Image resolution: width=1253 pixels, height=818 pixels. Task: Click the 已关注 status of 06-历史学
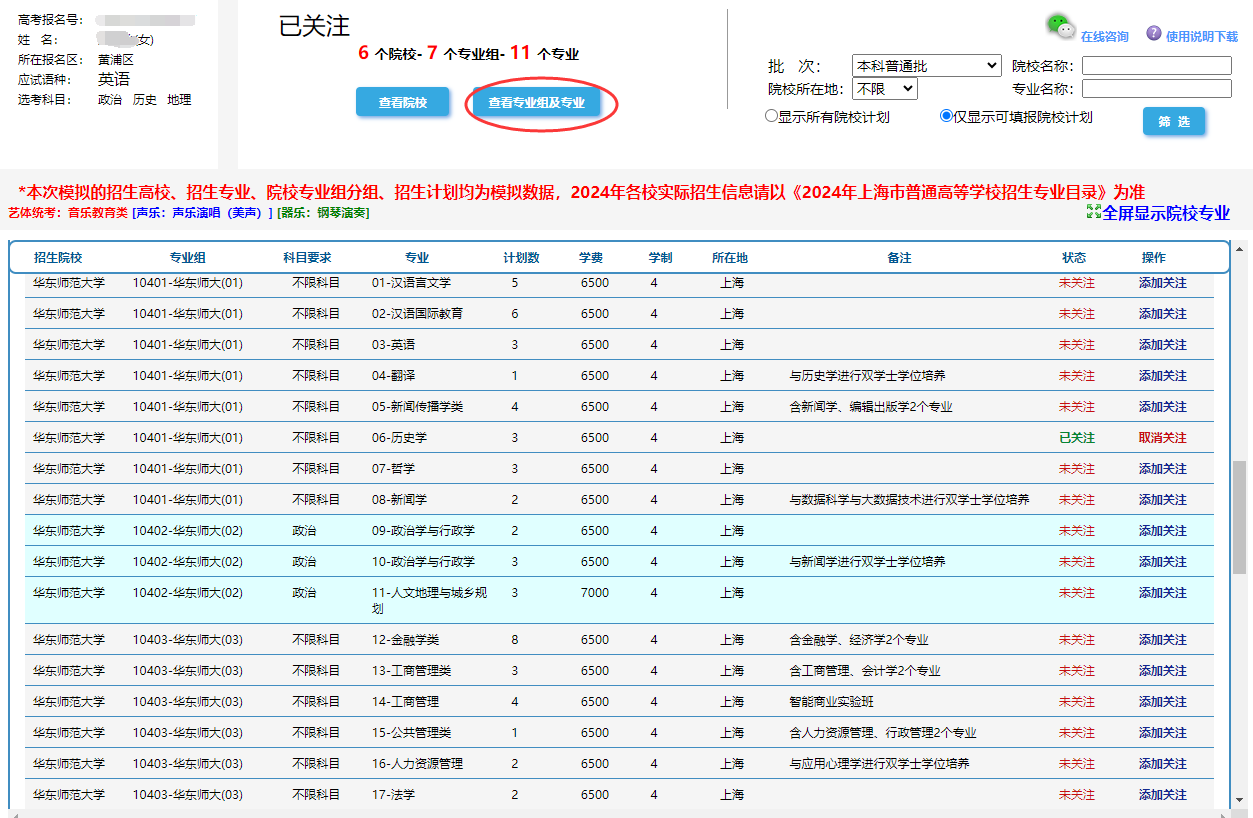1077,438
